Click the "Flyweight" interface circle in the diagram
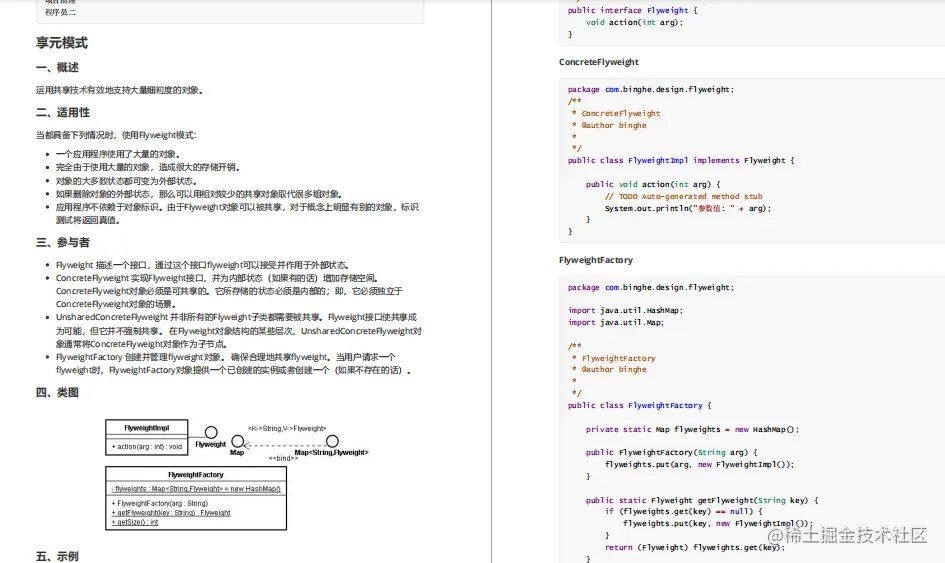945x563 pixels. click(210, 432)
